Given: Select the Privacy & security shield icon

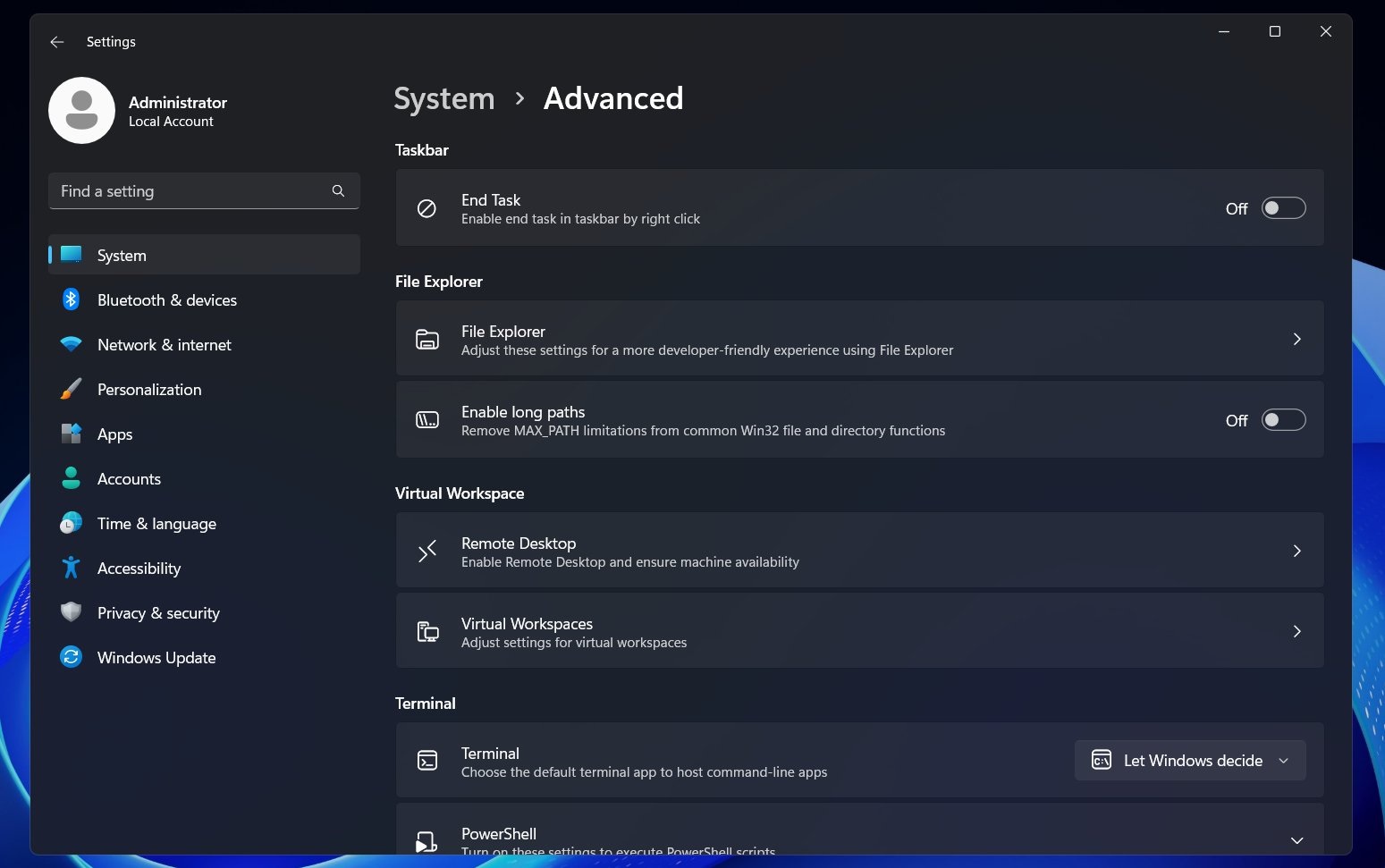Looking at the screenshot, I should click(72, 612).
